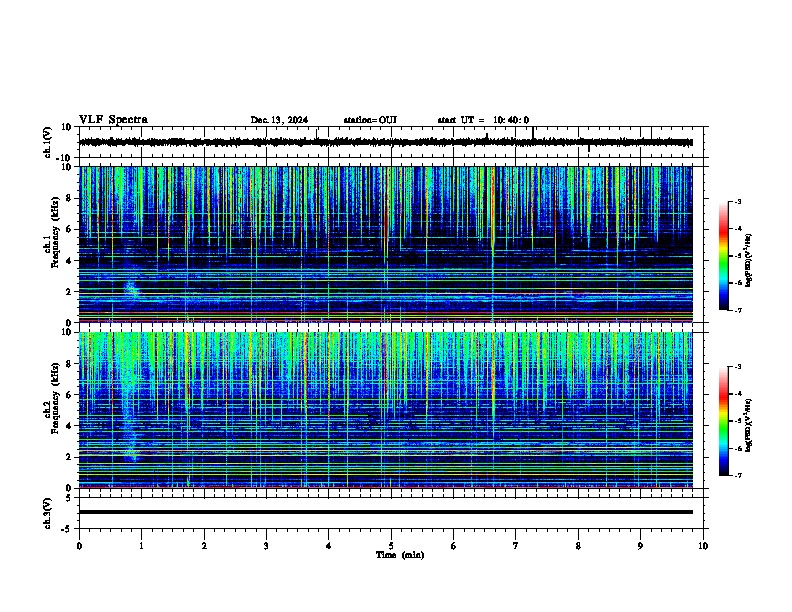The width and height of the screenshot is (792, 612).
Task: Click the 4 tick on Time axis
Action: click(329, 546)
